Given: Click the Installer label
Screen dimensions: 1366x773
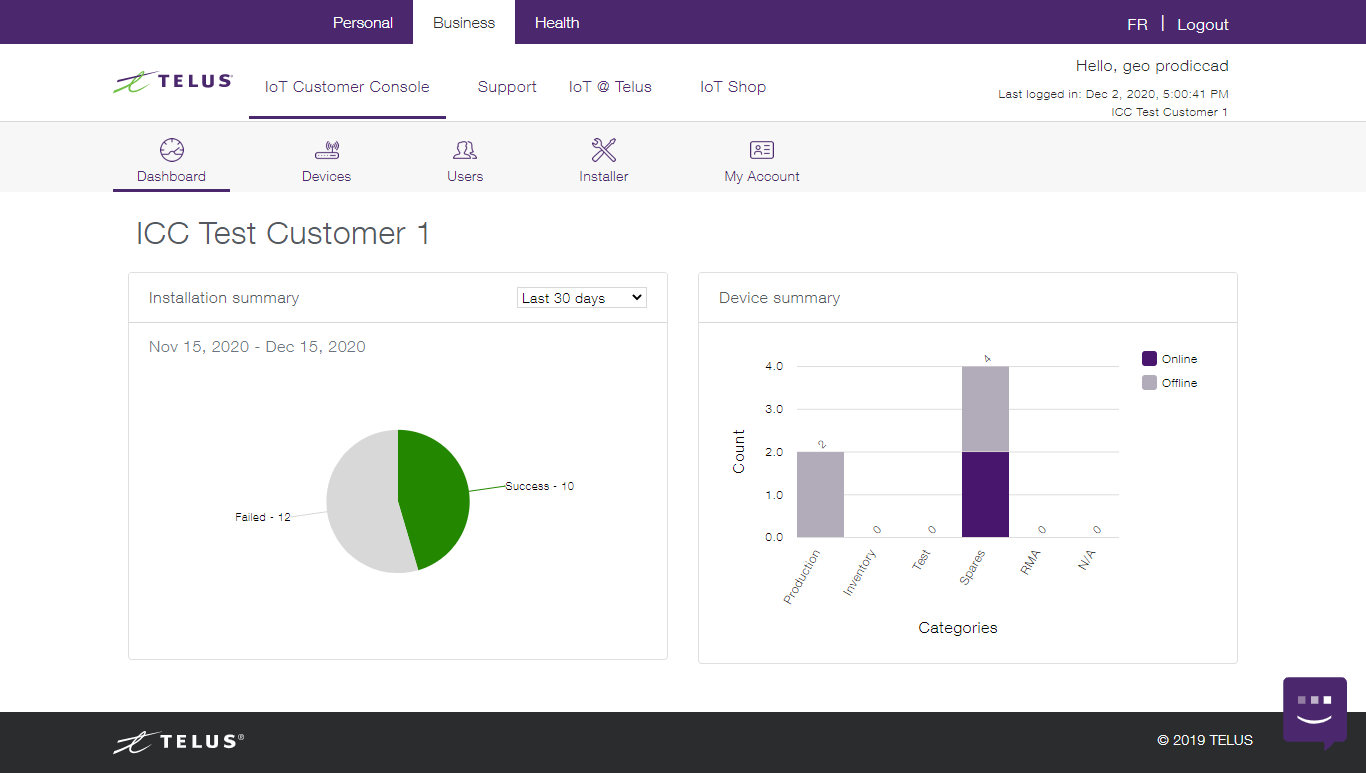Looking at the screenshot, I should pyautogui.click(x=604, y=176).
